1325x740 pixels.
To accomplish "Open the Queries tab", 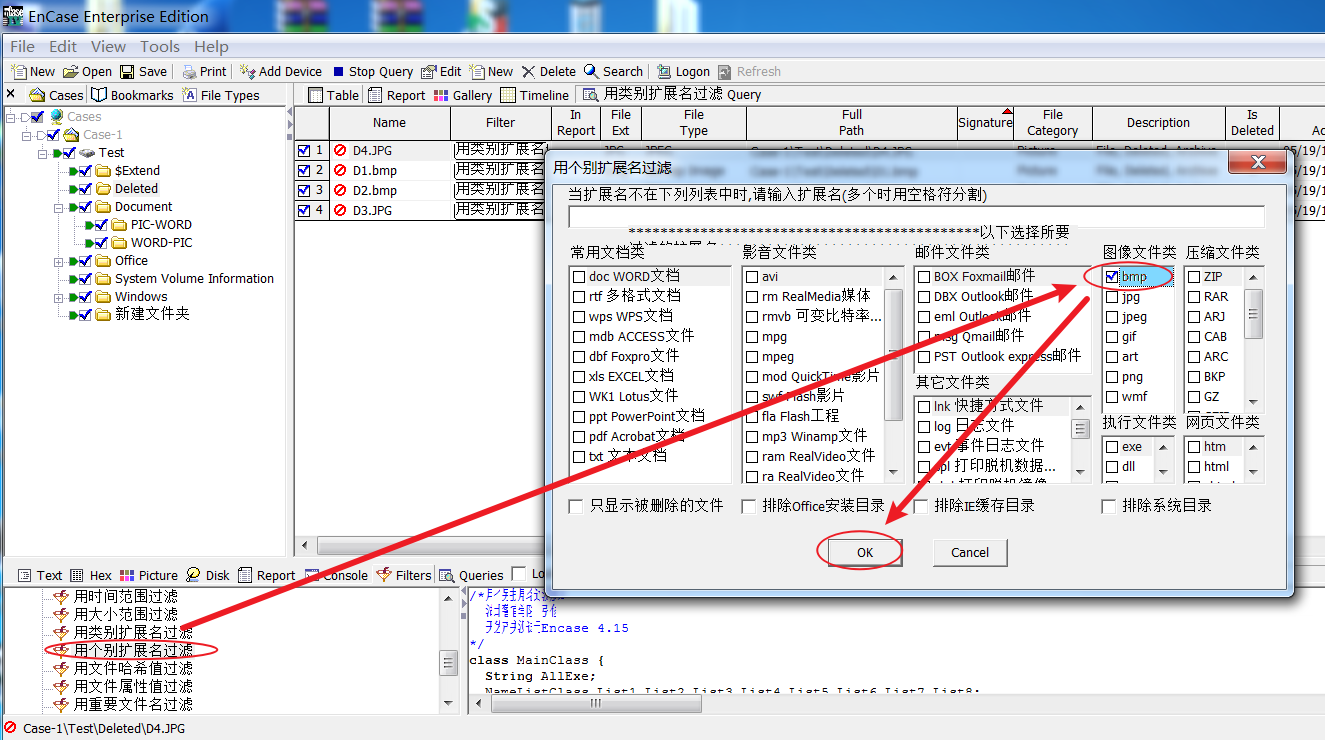I will pyautogui.click(x=472, y=575).
